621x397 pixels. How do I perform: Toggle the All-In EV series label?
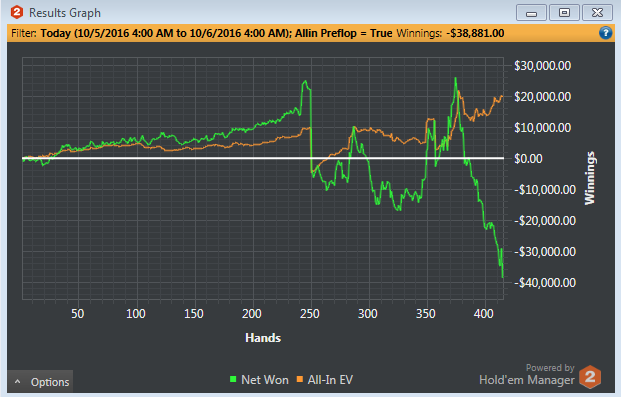(330, 380)
